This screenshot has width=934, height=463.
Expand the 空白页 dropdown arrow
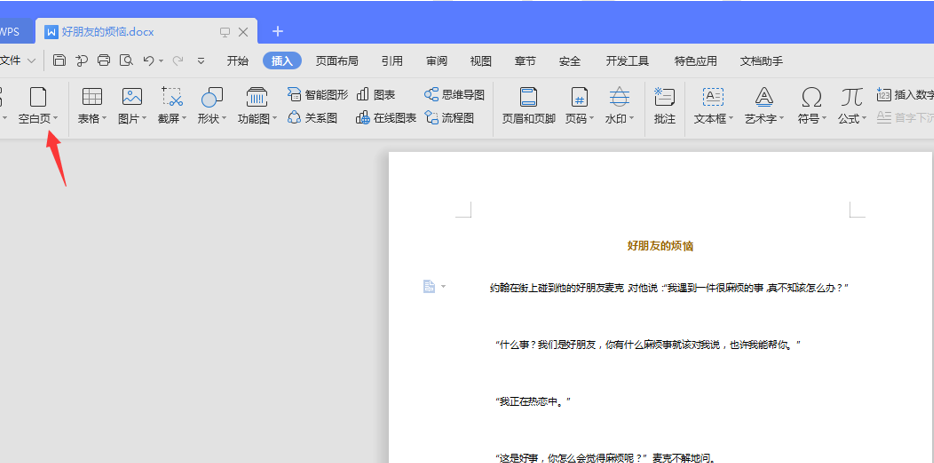(x=55, y=119)
